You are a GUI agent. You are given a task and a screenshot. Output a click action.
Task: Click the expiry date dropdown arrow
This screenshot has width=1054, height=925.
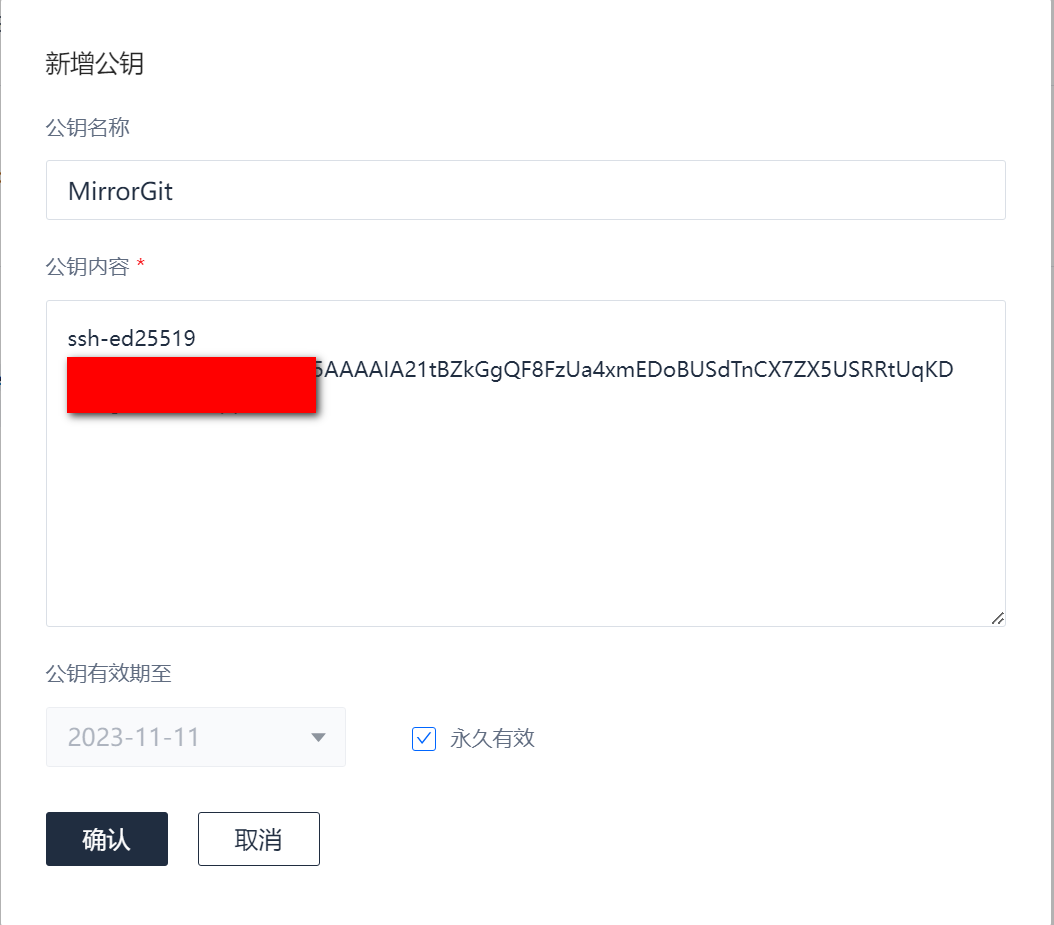[x=319, y=737]
